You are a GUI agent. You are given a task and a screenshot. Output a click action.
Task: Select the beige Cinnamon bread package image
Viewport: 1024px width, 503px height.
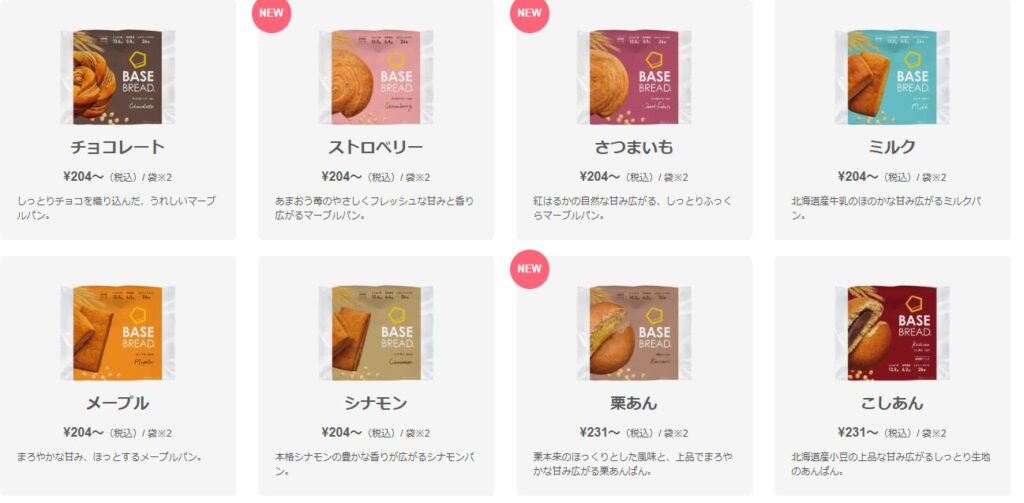pos(376,333)
